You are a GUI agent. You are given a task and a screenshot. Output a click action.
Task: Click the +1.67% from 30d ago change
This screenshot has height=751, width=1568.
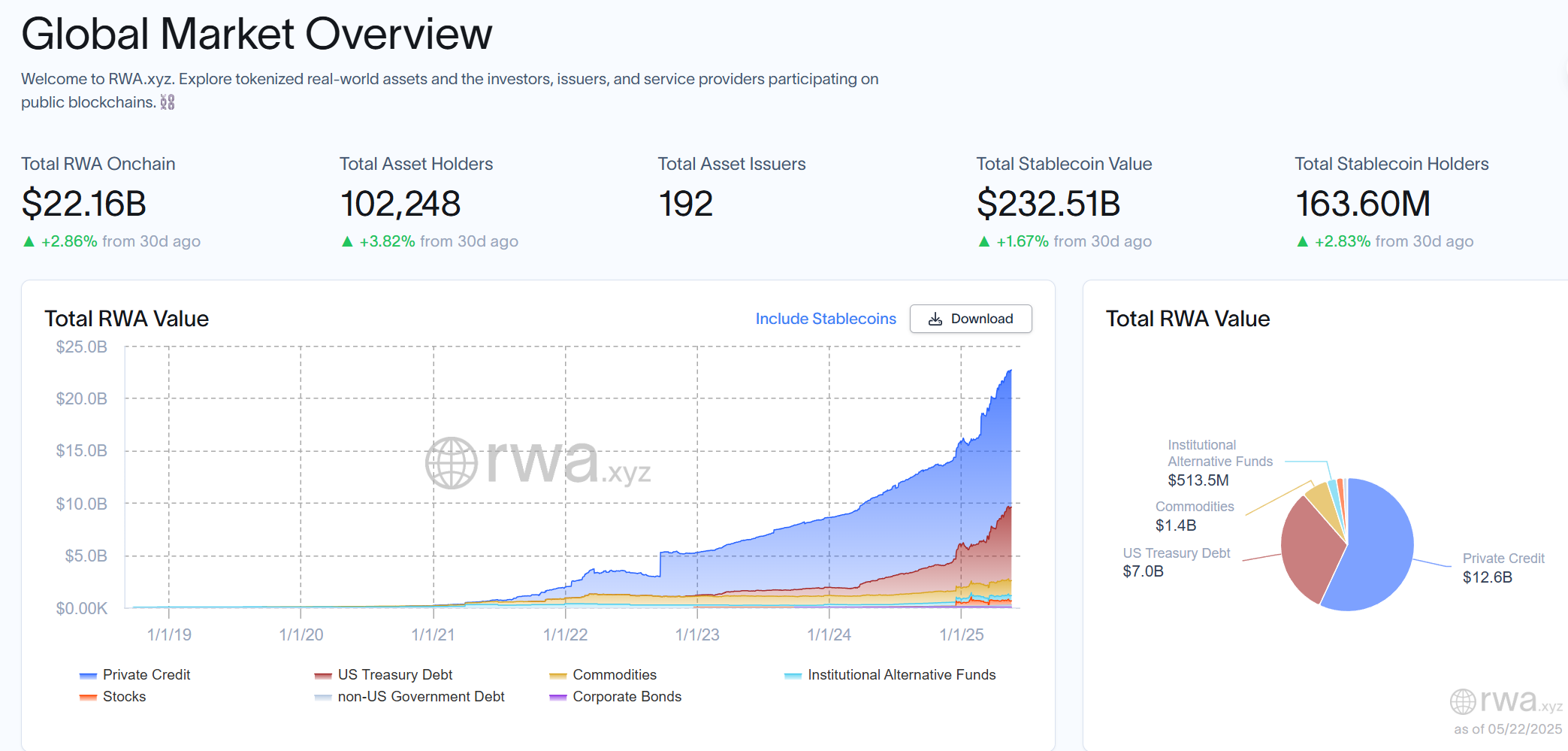click(1065, 241)
